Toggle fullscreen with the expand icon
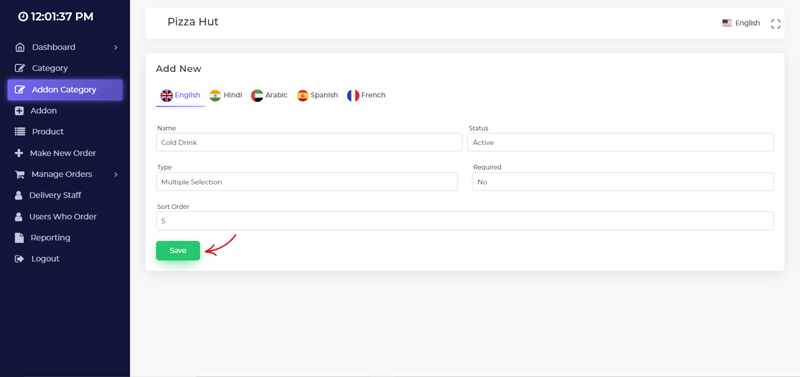Image resolution: width=800 pixels, height=377 pixels. pyautogui.click(x=776, y=23)
